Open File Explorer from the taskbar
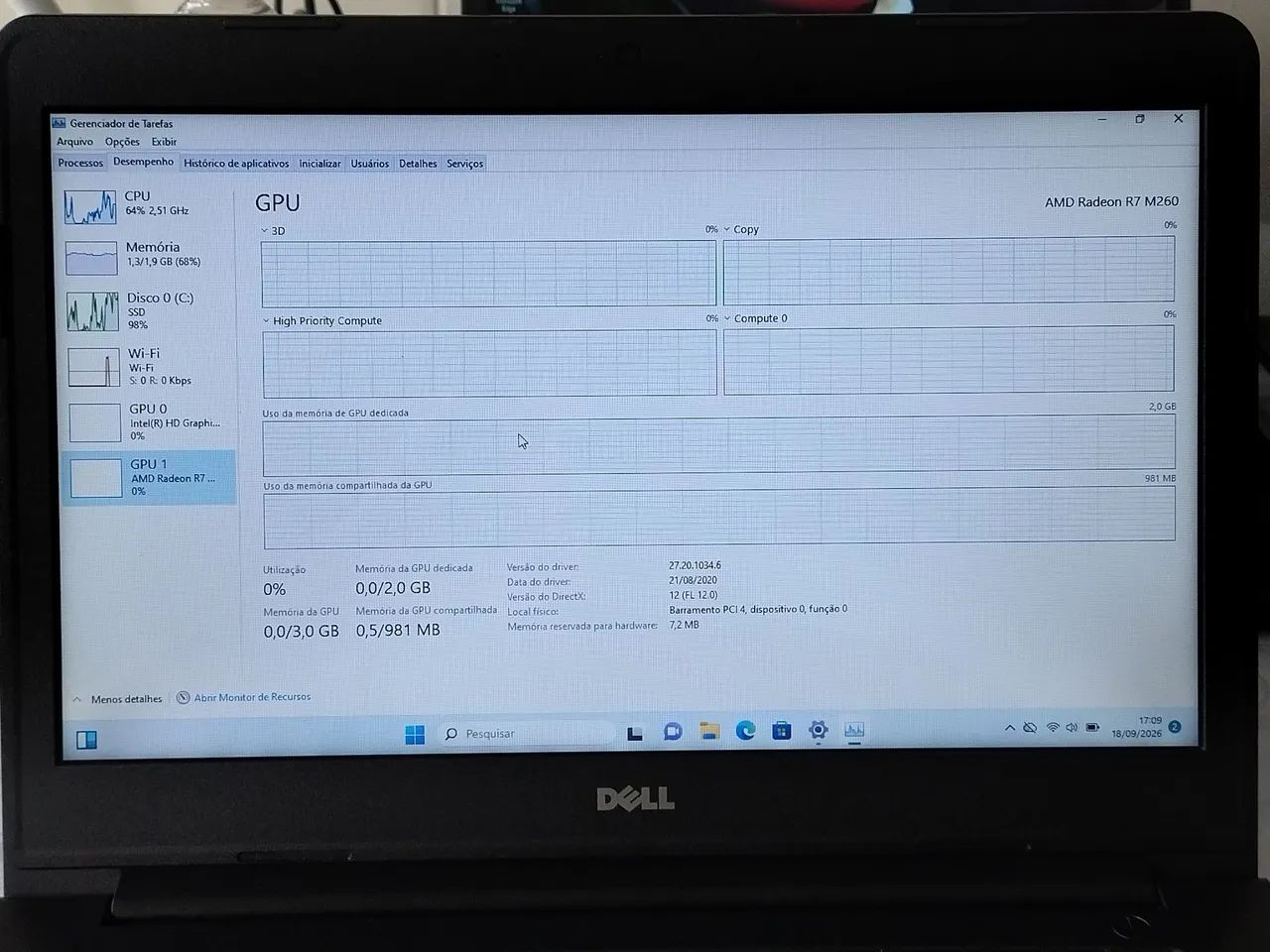Image resolution: width=1270 pixels, height=952 pixels. click(x=708, y=732)
